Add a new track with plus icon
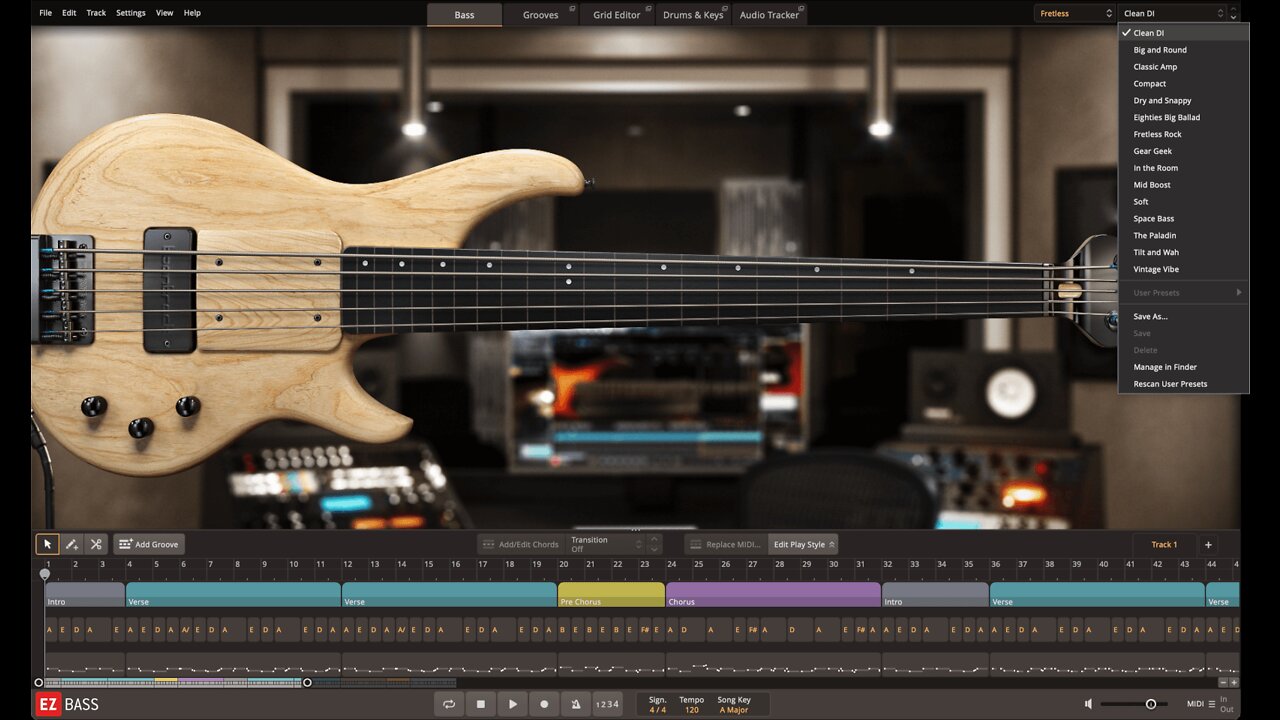 (x=1208, y=544)
